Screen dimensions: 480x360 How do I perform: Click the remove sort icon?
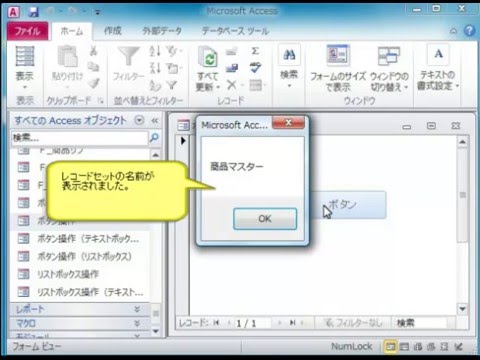[x=155, y=85]
